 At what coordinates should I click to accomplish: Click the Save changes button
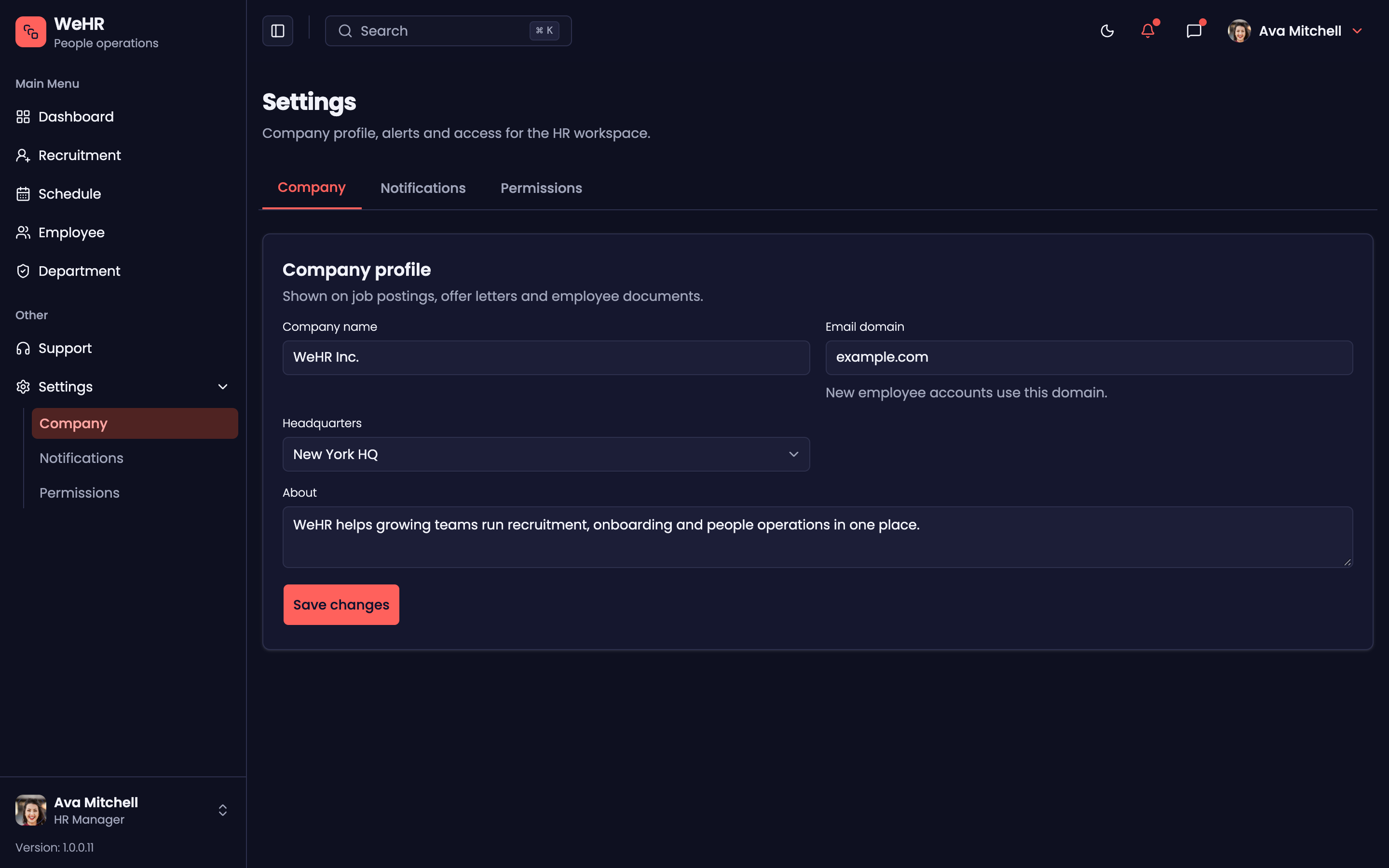[x=341, y=605]
